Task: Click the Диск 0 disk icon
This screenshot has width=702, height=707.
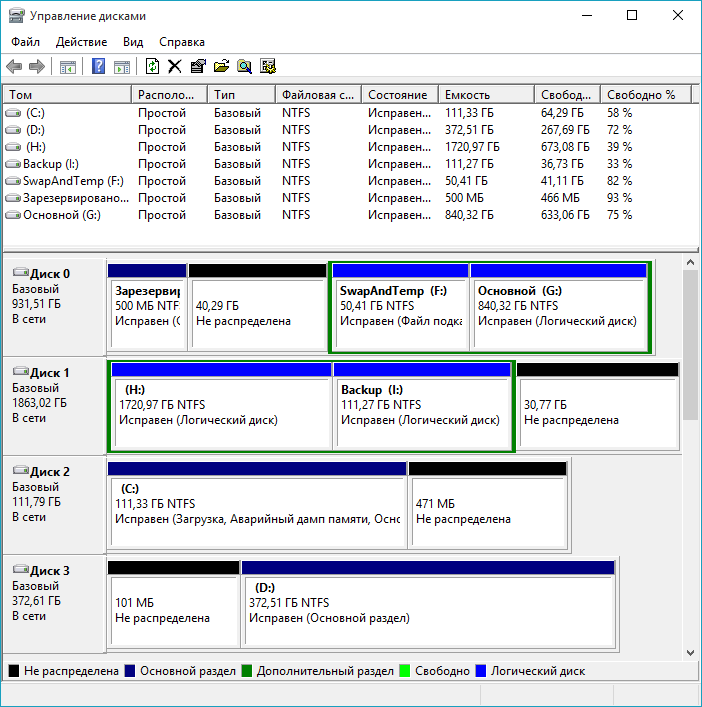Action: (x=20, y=272)
